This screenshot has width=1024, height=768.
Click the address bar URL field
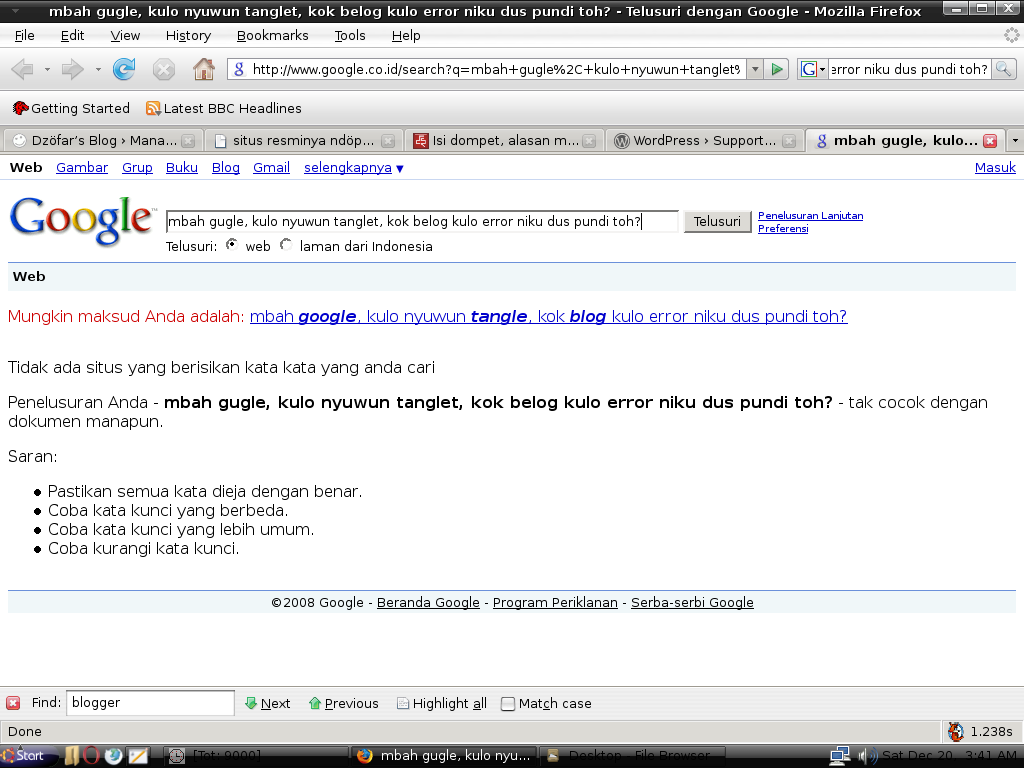[496, 69]
